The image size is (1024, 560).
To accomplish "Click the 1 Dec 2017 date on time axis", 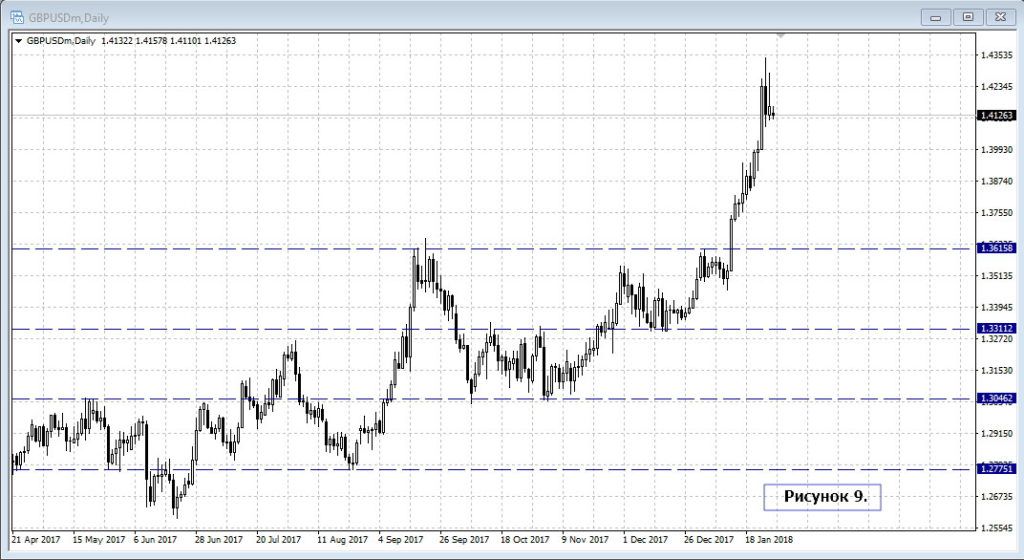I will 646,540.
